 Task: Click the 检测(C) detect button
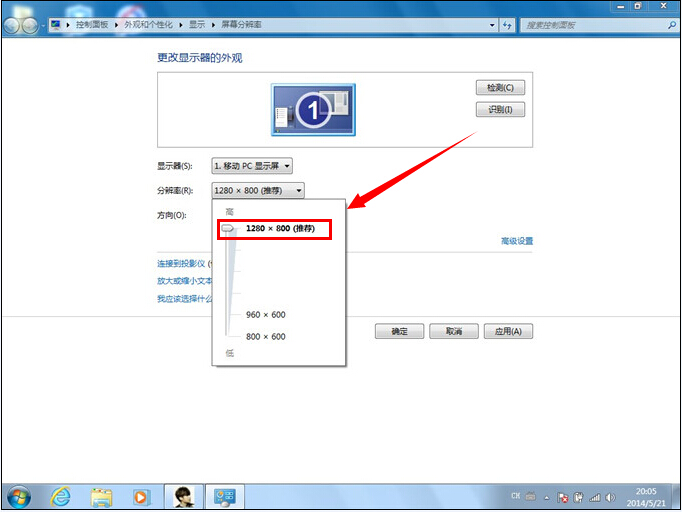click(x=500, y=88)
